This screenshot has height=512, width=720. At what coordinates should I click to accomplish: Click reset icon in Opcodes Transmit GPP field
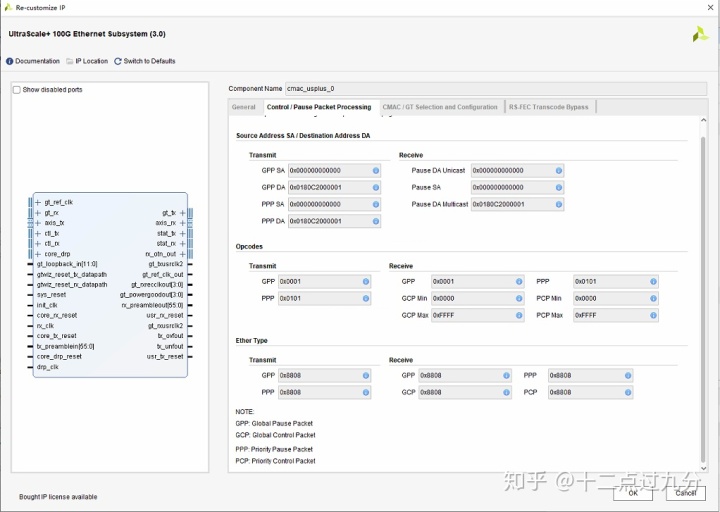coord(366,281)
